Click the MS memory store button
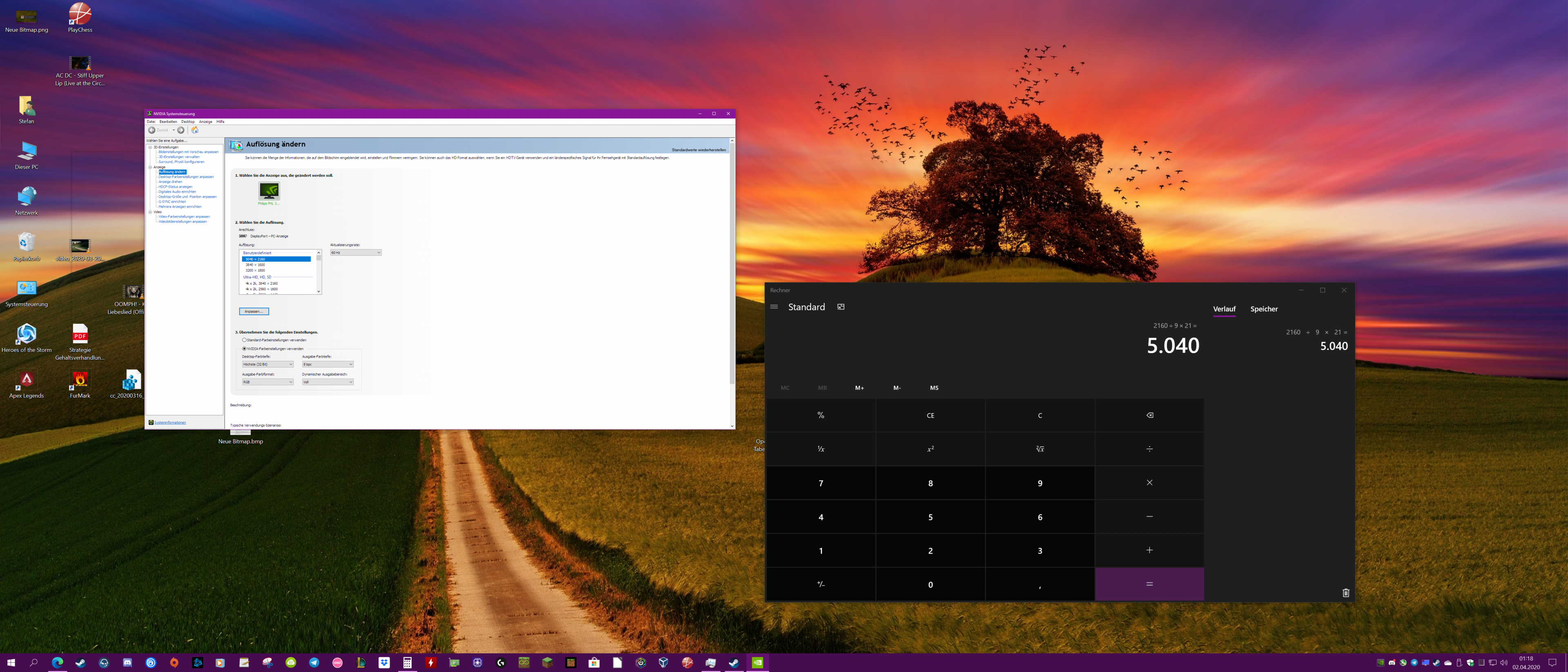This screenshot has height=672, width=1568. (x=934, y=388)
